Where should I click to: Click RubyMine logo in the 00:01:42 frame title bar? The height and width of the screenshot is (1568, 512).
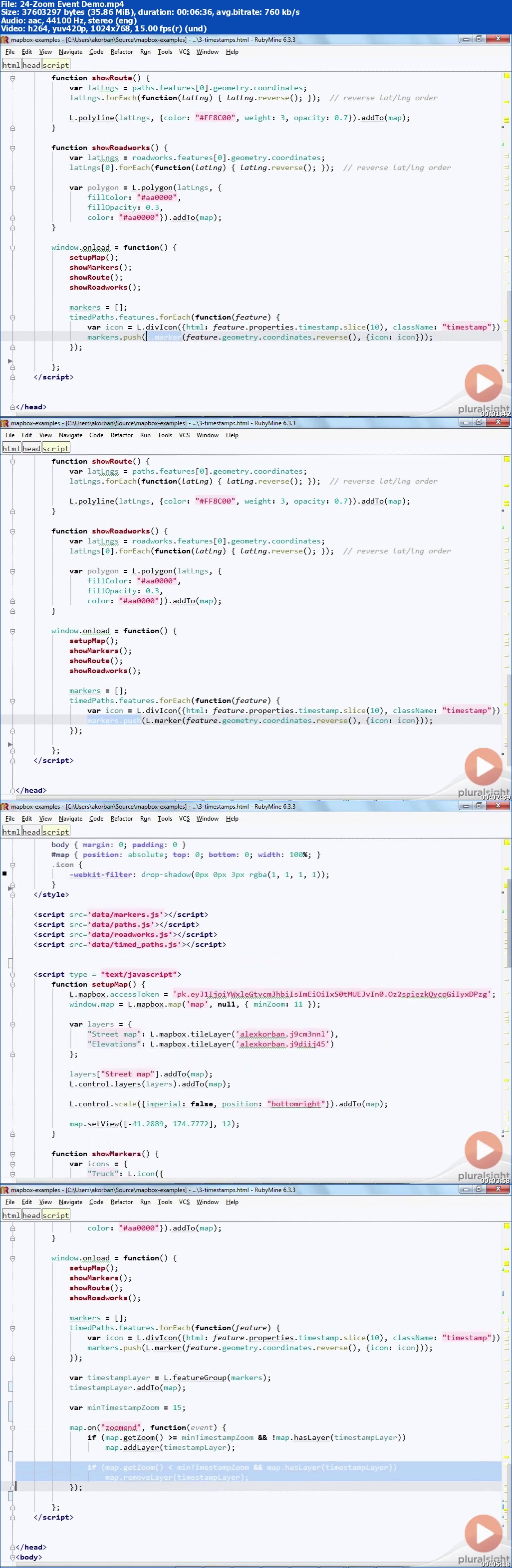[5, 39]
